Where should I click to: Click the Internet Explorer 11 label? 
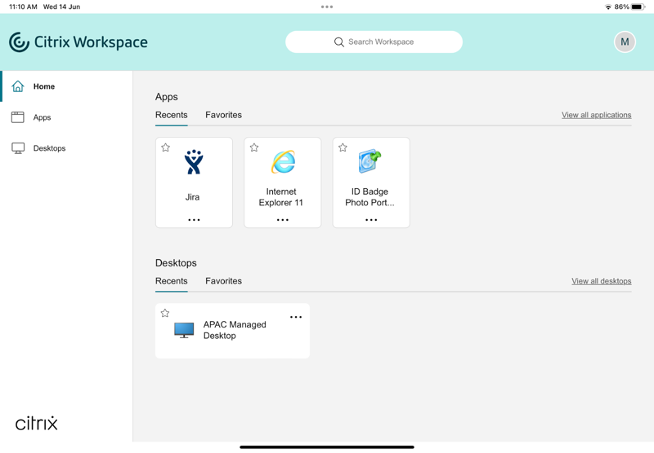click(281, 197)
